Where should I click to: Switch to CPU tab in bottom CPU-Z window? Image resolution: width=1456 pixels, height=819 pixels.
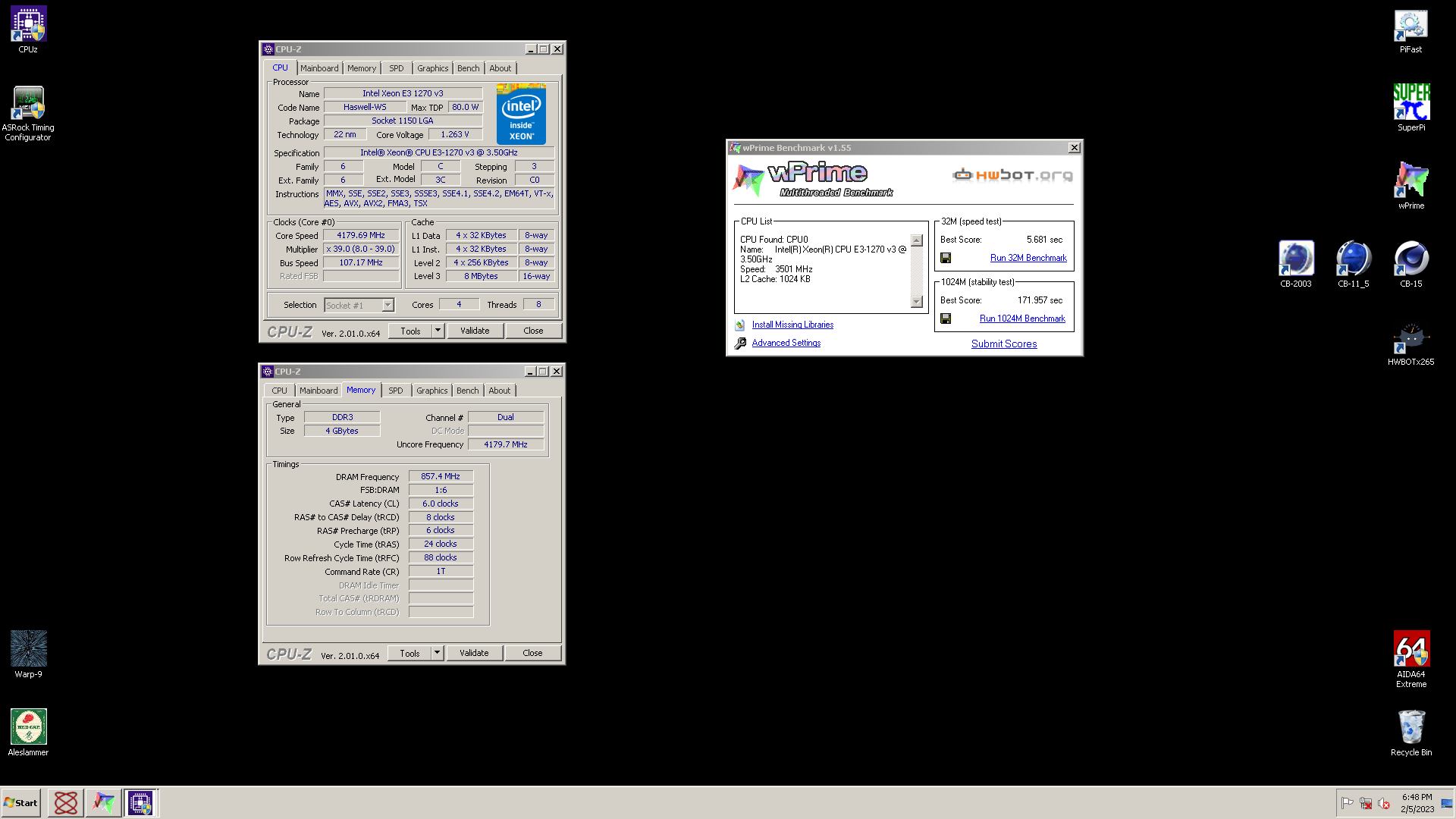click(280, 391)
